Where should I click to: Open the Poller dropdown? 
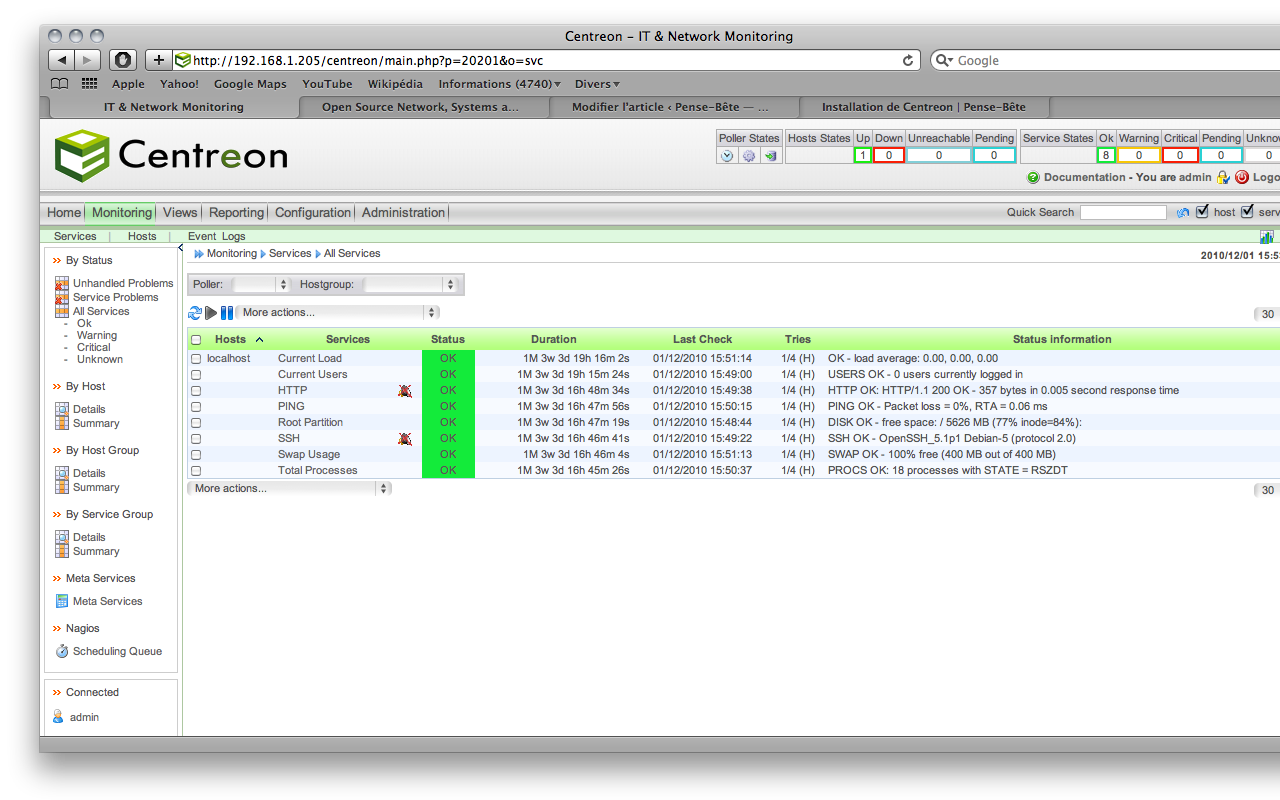tap(260, 285)
